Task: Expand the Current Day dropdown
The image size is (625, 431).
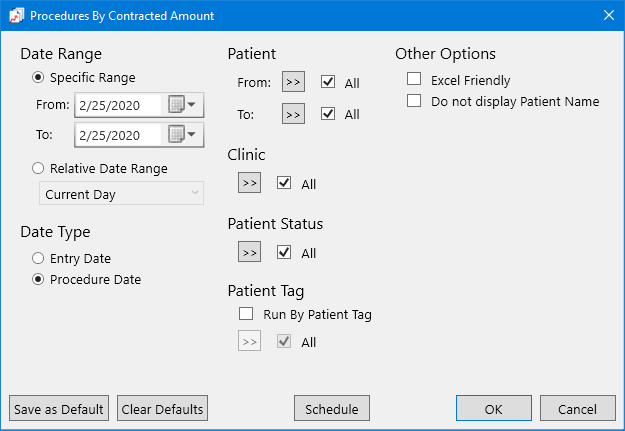Action: point(120,194)
